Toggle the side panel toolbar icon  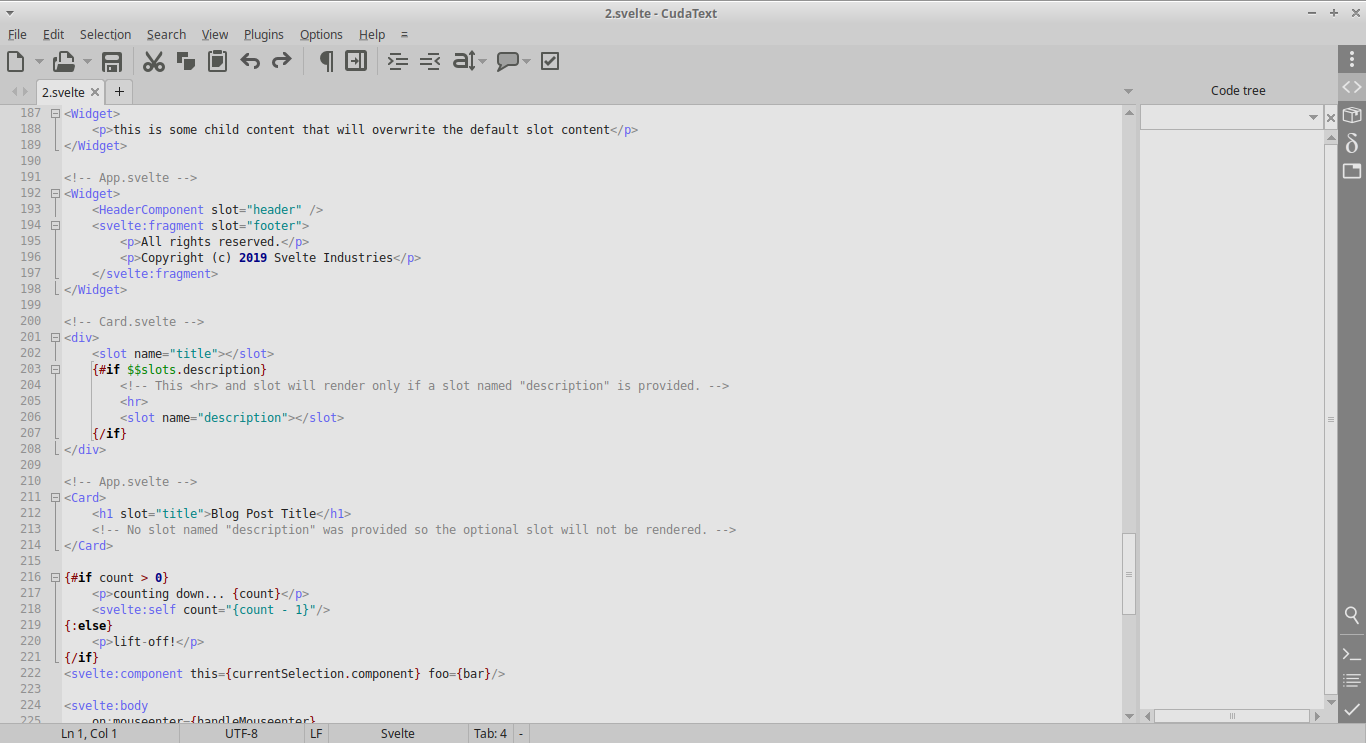356,61
